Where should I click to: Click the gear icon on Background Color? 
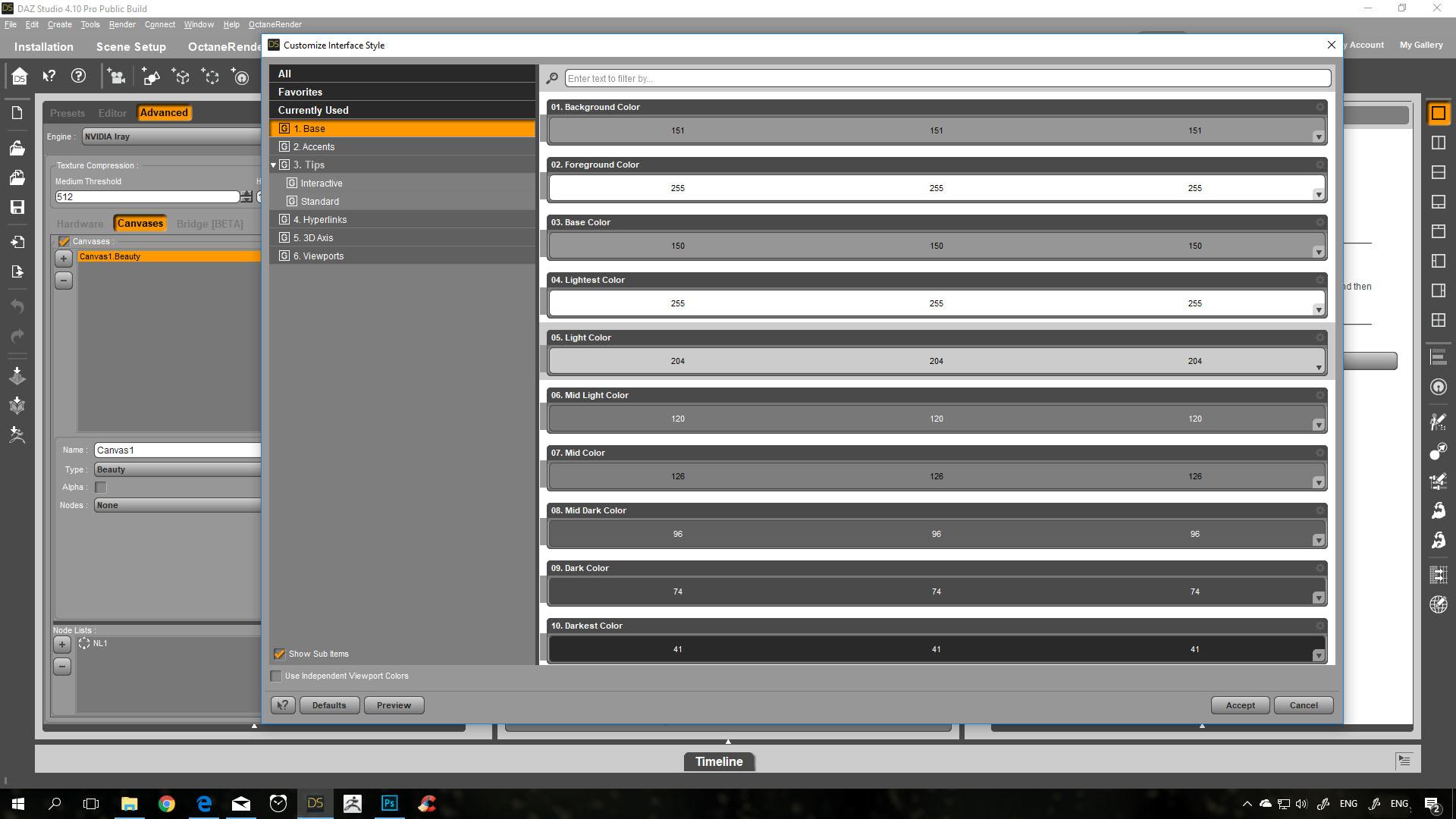tap(1319, 107)
